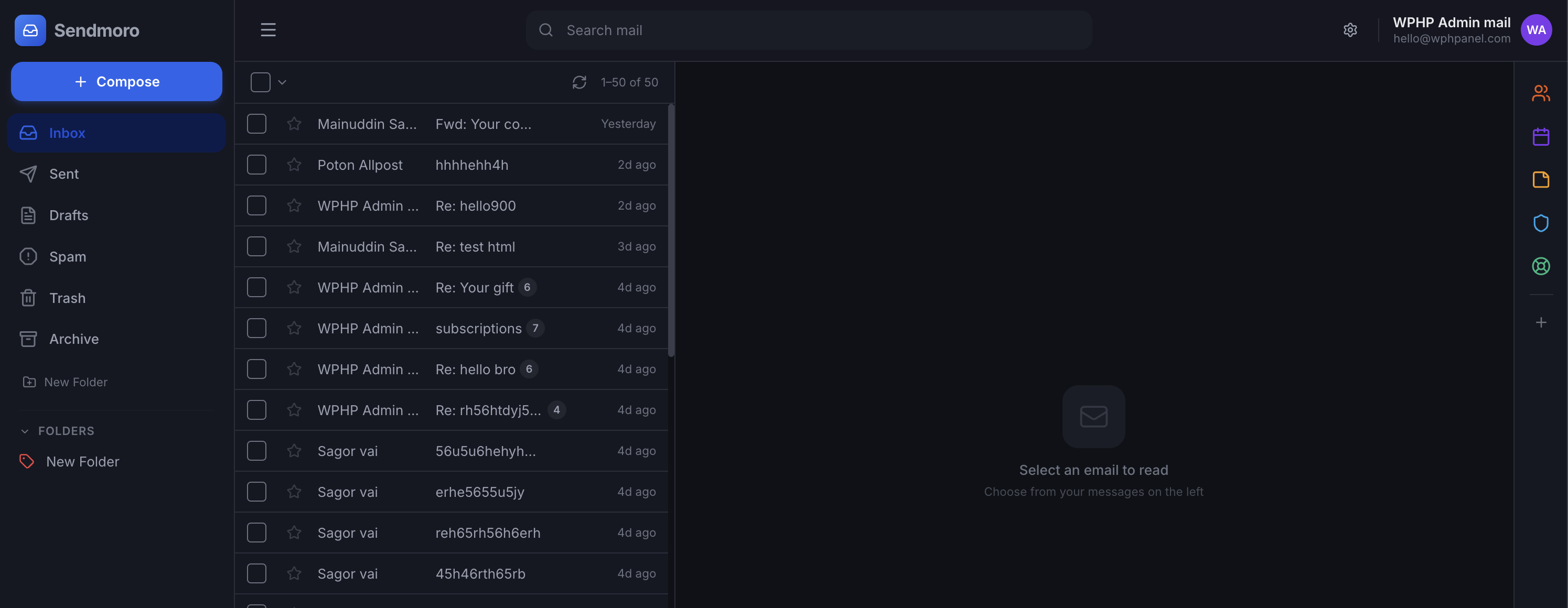This screenshot has width=1568, height=608.
Task: Click the Sendmoro inbox logo
Action: pos(30,30)
